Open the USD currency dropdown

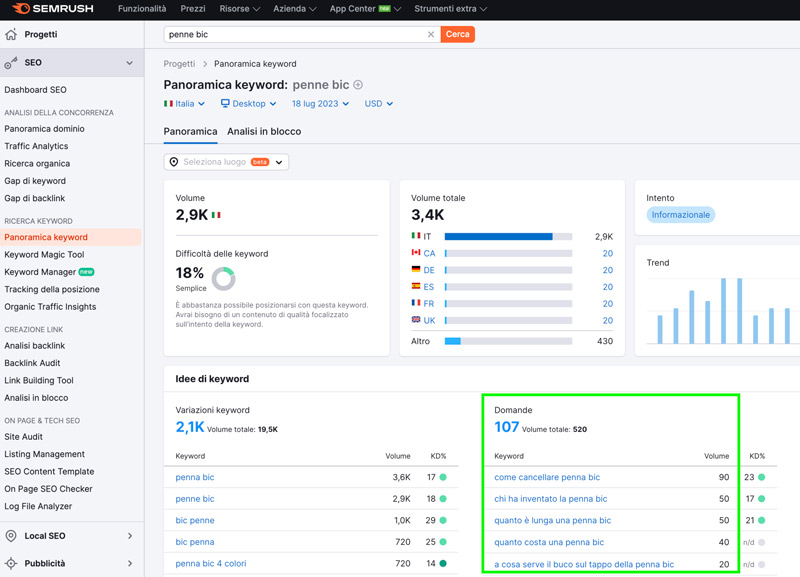[x=379, y=104]
